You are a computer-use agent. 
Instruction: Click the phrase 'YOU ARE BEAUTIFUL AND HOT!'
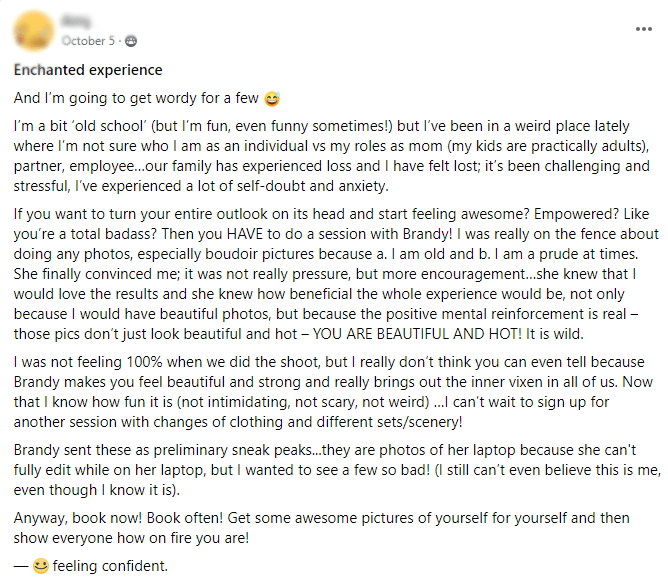point(417,334)
